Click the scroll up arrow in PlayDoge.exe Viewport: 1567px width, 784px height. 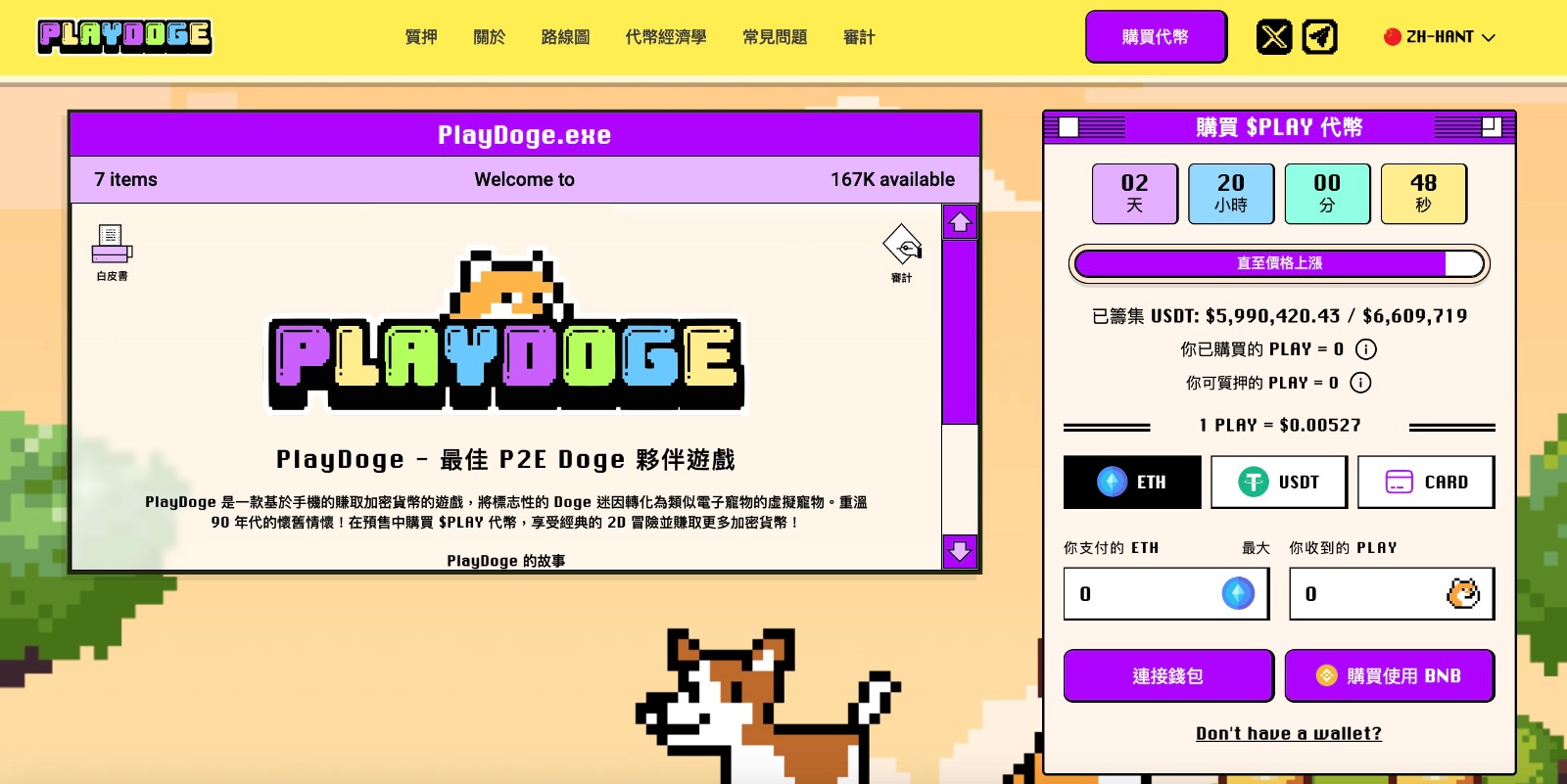tap(960, 222)
